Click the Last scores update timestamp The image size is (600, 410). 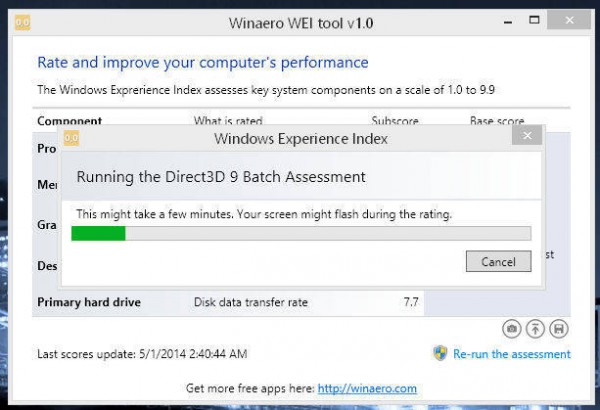142,354
